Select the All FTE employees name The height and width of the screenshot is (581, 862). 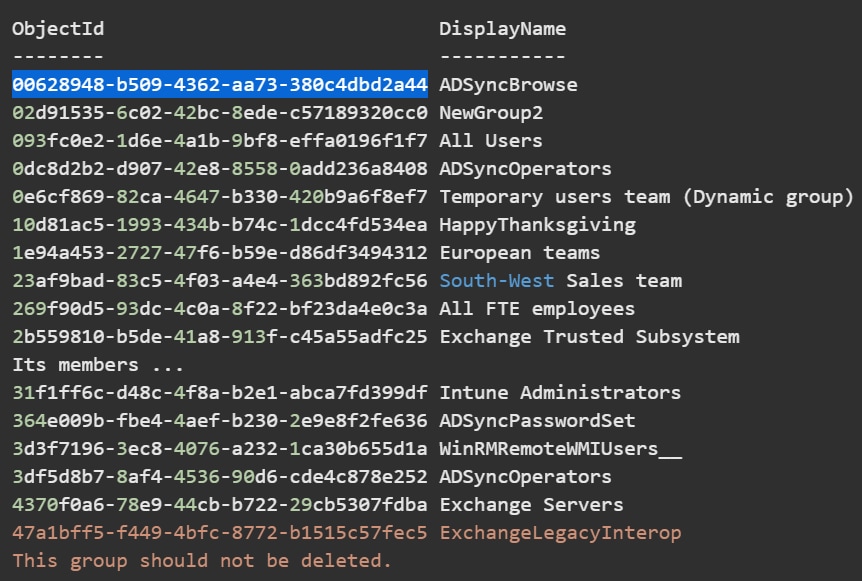point(537,309)
